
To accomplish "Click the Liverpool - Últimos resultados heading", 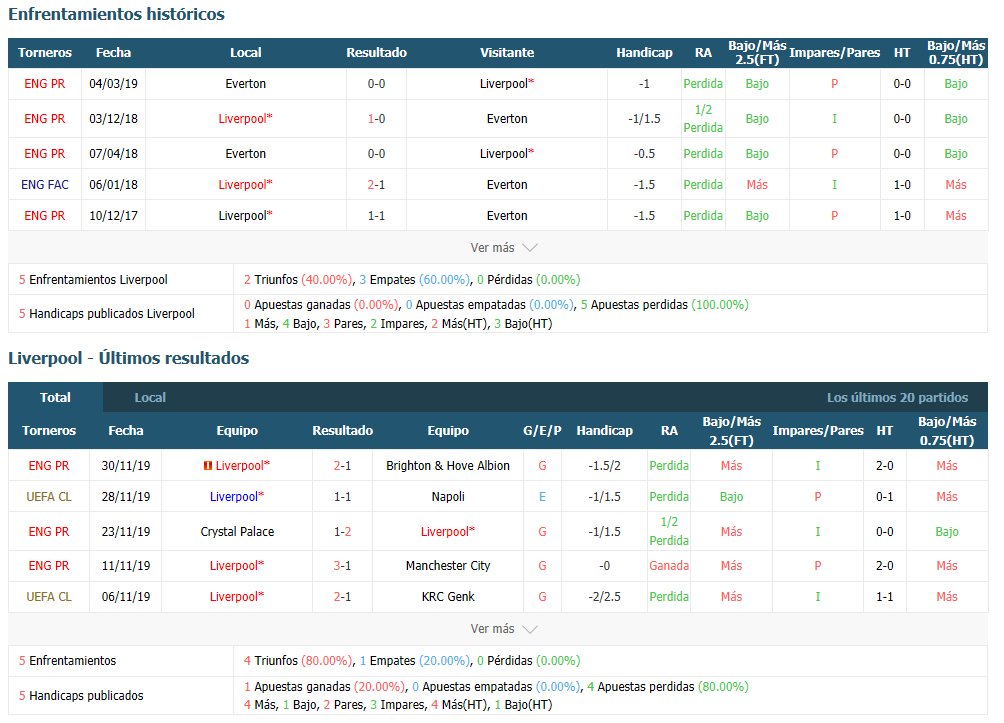I will point(129,358).
